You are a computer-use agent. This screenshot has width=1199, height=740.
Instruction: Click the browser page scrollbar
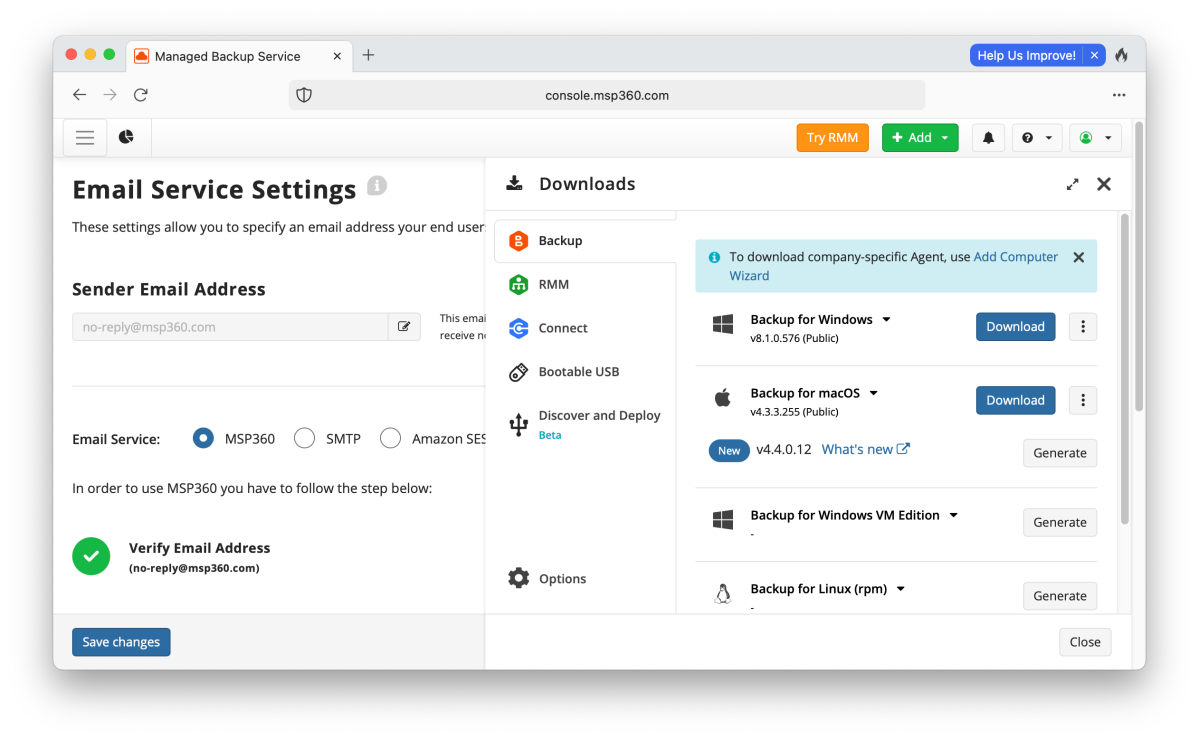[1139, 268]
